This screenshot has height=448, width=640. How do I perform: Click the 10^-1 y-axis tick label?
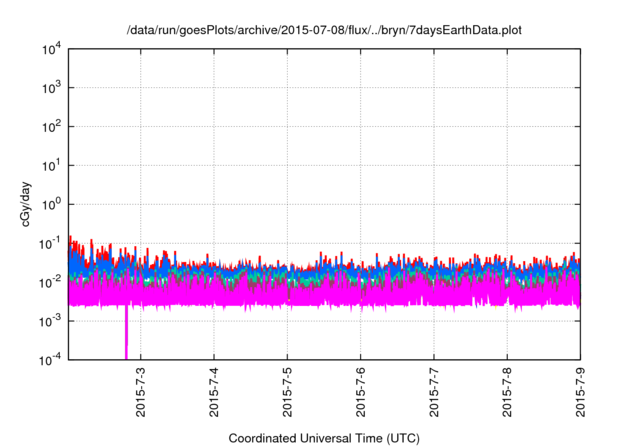[50, 243]
